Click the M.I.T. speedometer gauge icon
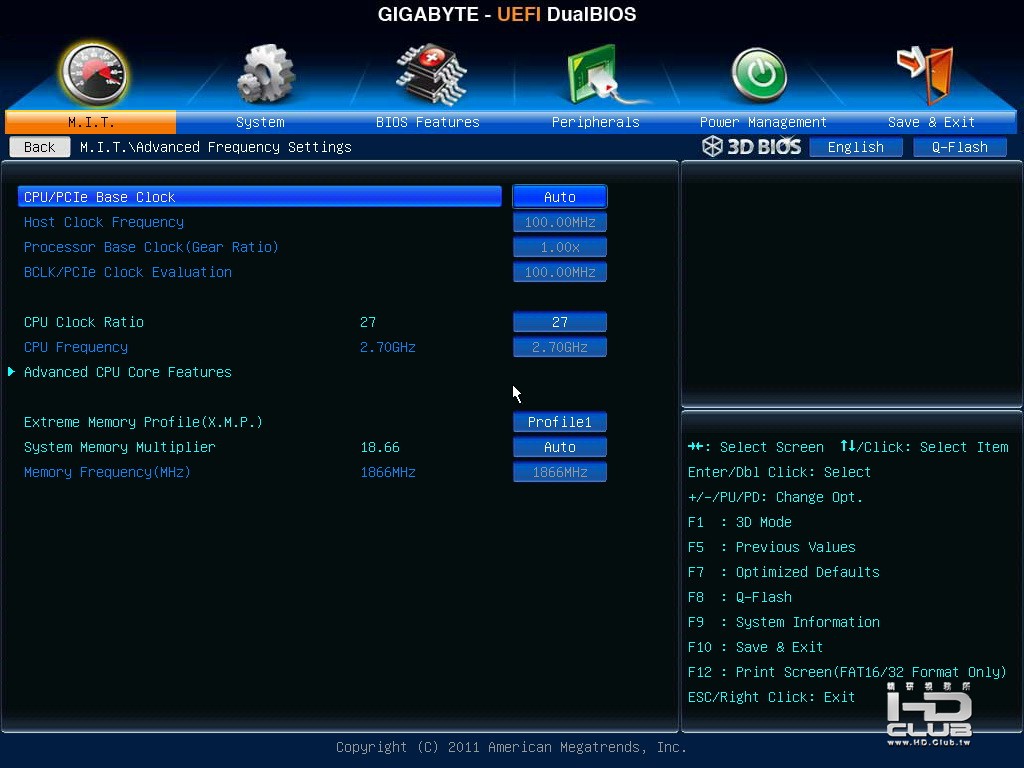 (x=94, y=74)
